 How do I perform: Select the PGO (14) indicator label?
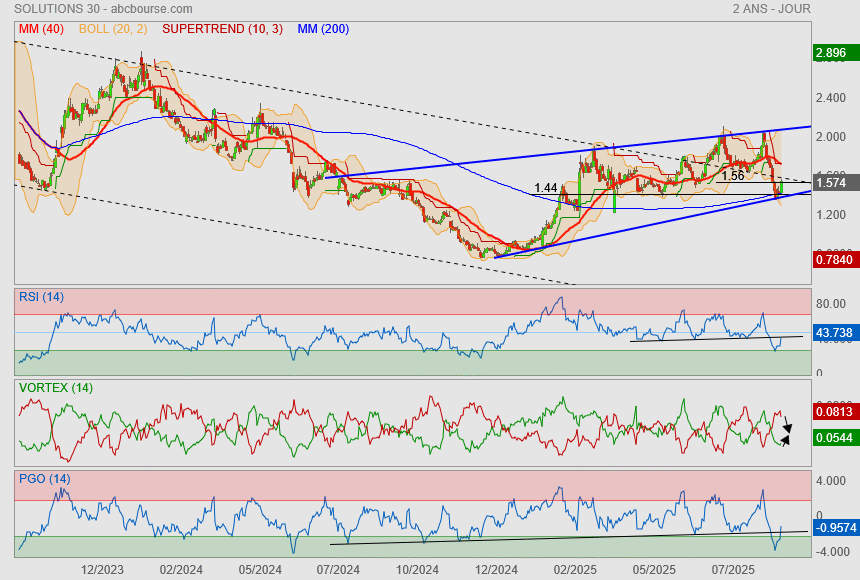coord(42,478)
